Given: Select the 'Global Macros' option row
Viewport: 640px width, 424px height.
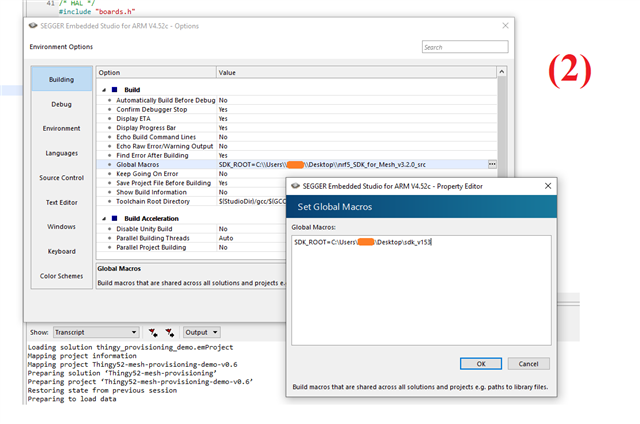Looking at the screenshot, I should point(297,164).
